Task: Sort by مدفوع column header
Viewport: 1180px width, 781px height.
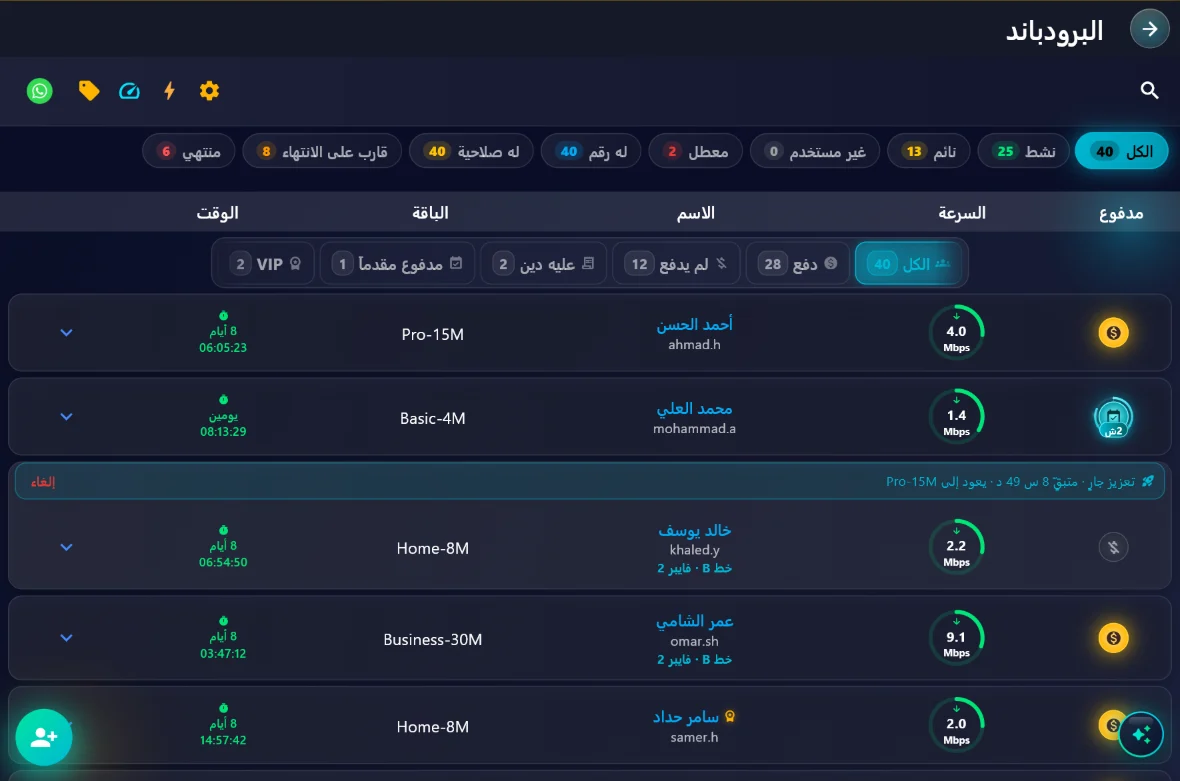Action: pos(1121,213)
